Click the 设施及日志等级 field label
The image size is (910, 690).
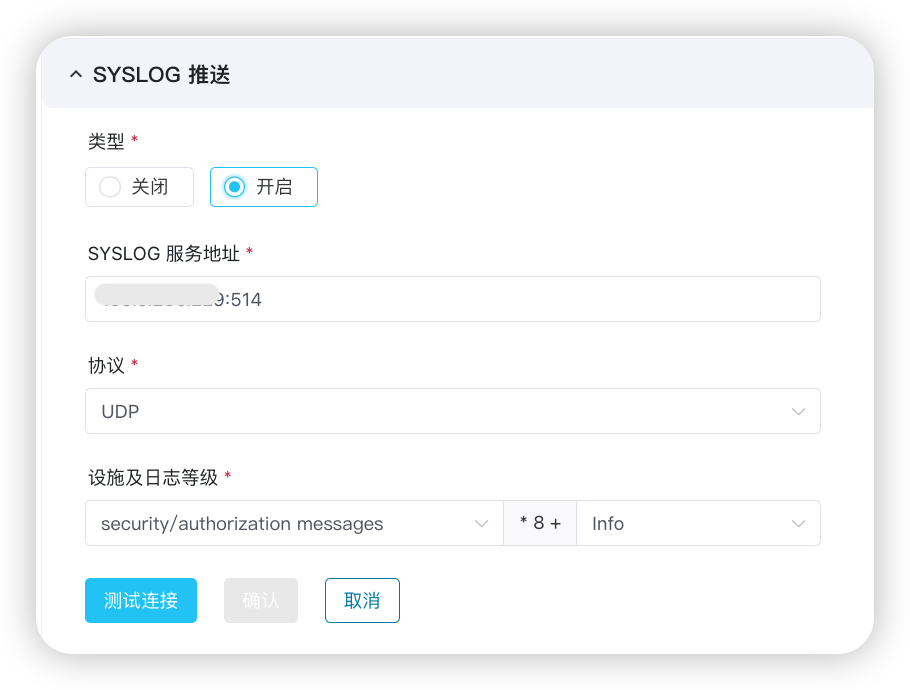click(148, 477)
